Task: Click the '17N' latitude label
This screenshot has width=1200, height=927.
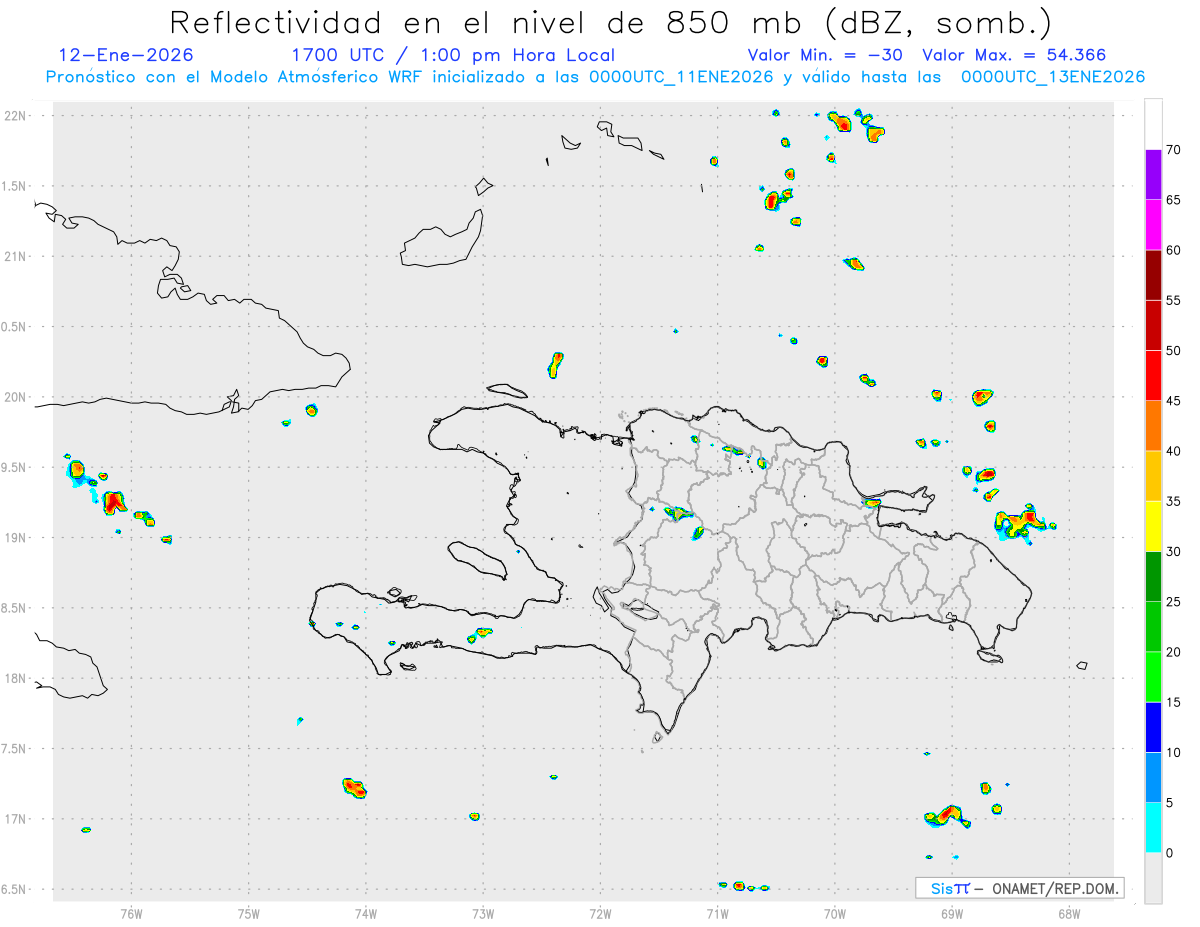Action: (17, 819)
